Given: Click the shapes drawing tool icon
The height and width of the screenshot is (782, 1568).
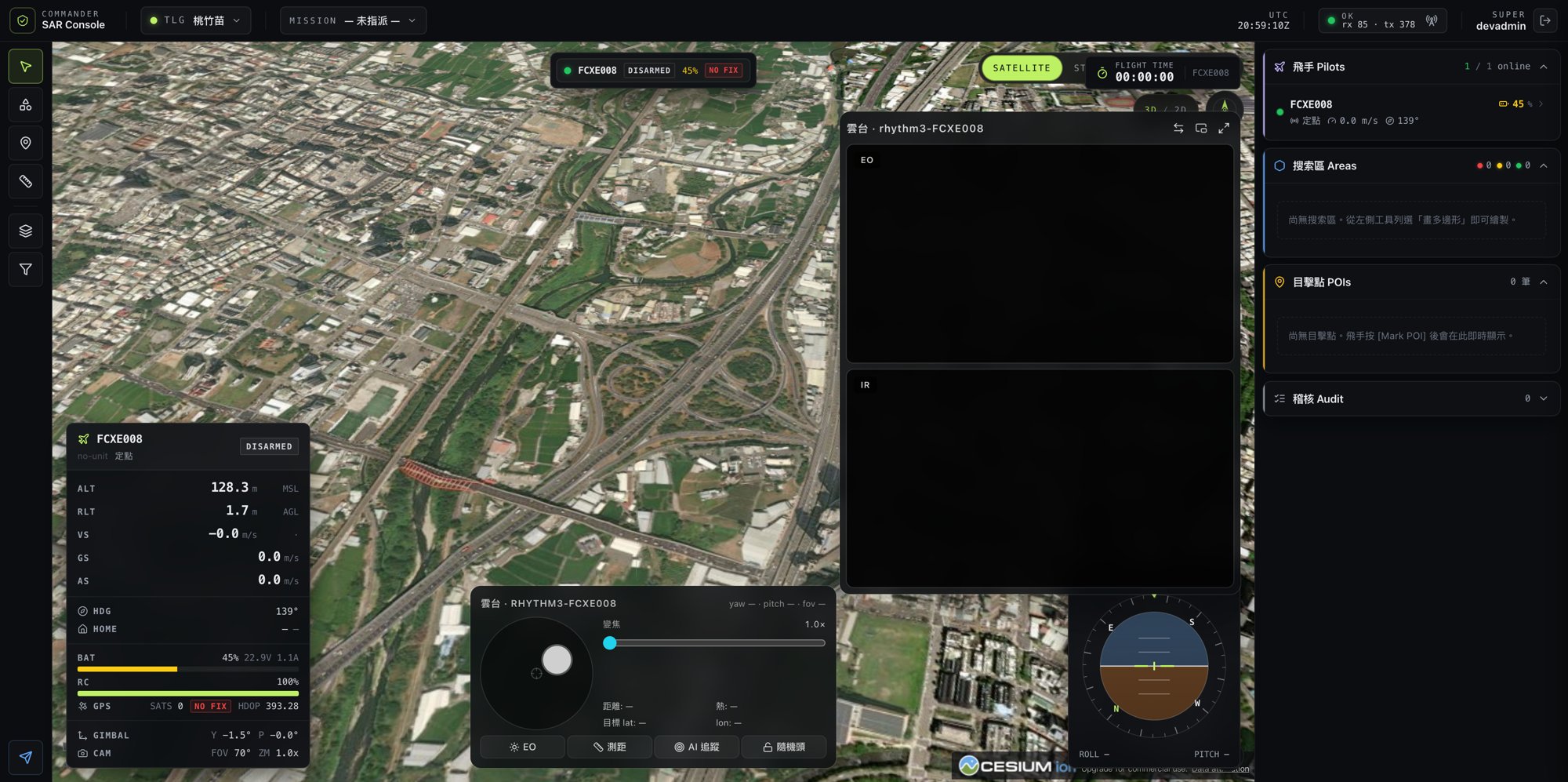Looking at the screenshot, I should (26, 105).
